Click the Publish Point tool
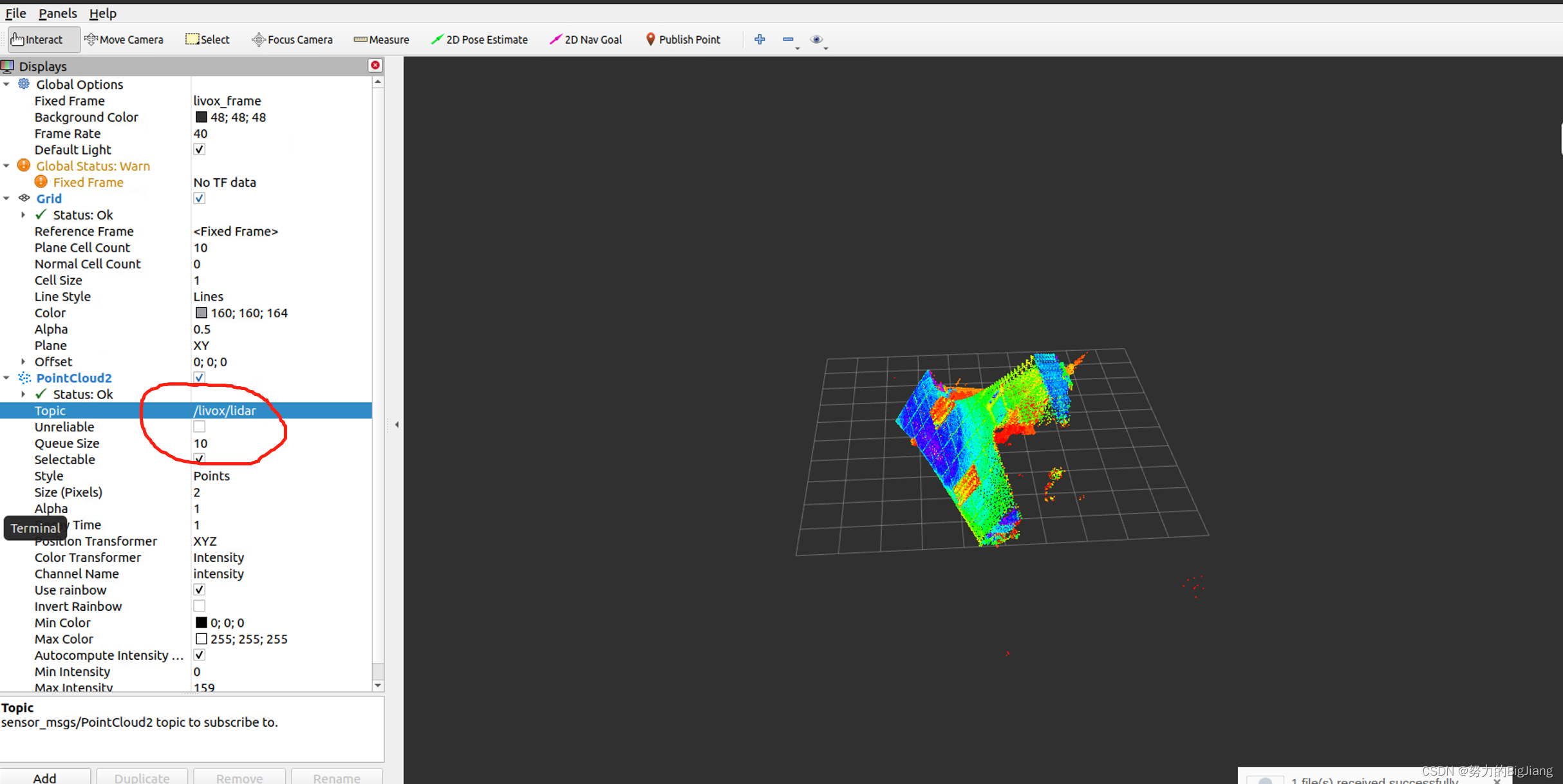The width and height of the screenshot is (1563, 784). point(683,39)
